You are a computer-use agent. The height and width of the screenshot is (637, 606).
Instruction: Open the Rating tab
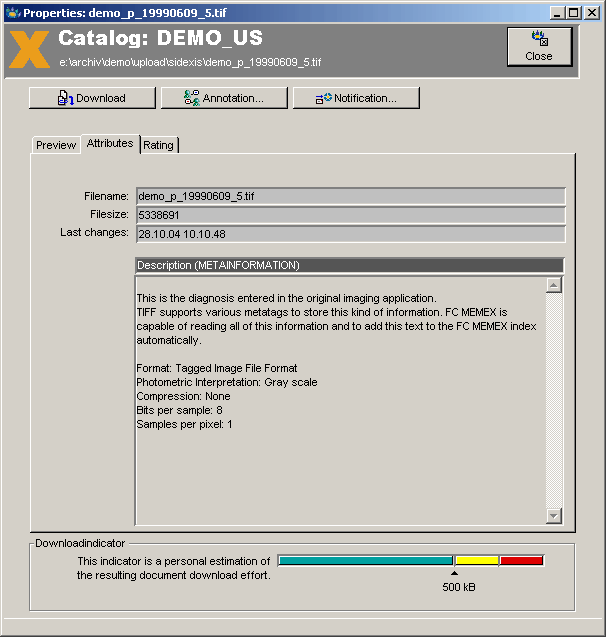click(158, 145)
